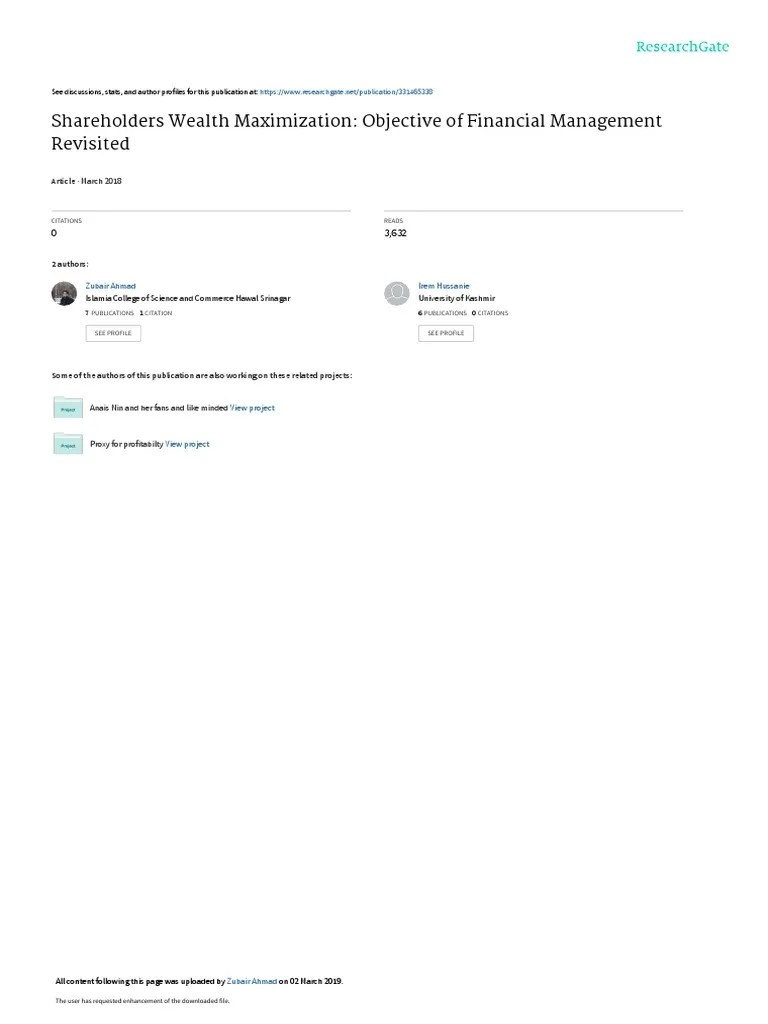Open the researchgate.net publication URL link
768x1024 pixels.
(x=346, y=92)
